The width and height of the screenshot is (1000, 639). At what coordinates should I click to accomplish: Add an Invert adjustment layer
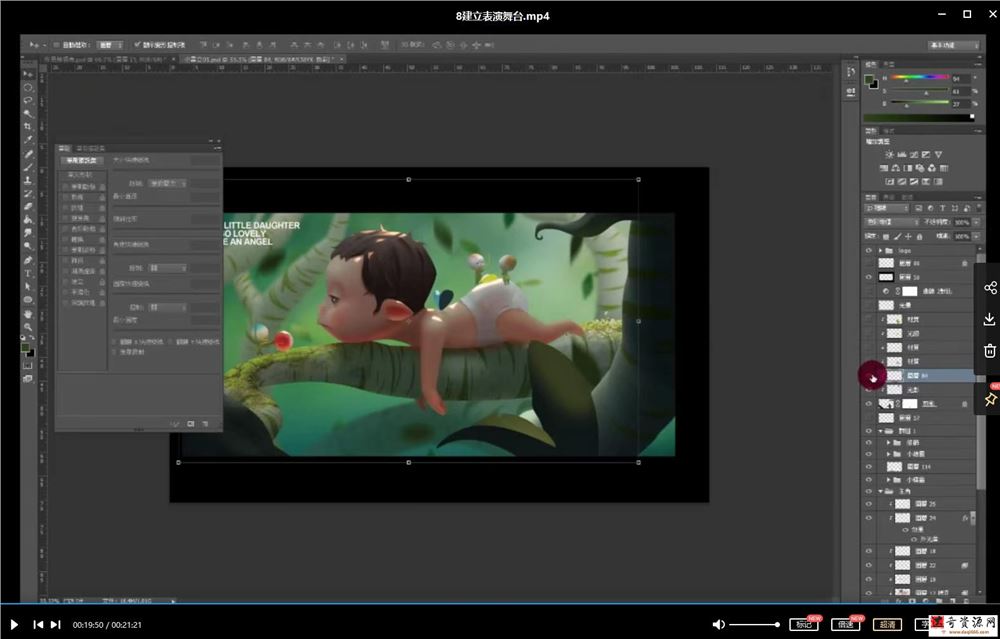[x=890, y=182]
